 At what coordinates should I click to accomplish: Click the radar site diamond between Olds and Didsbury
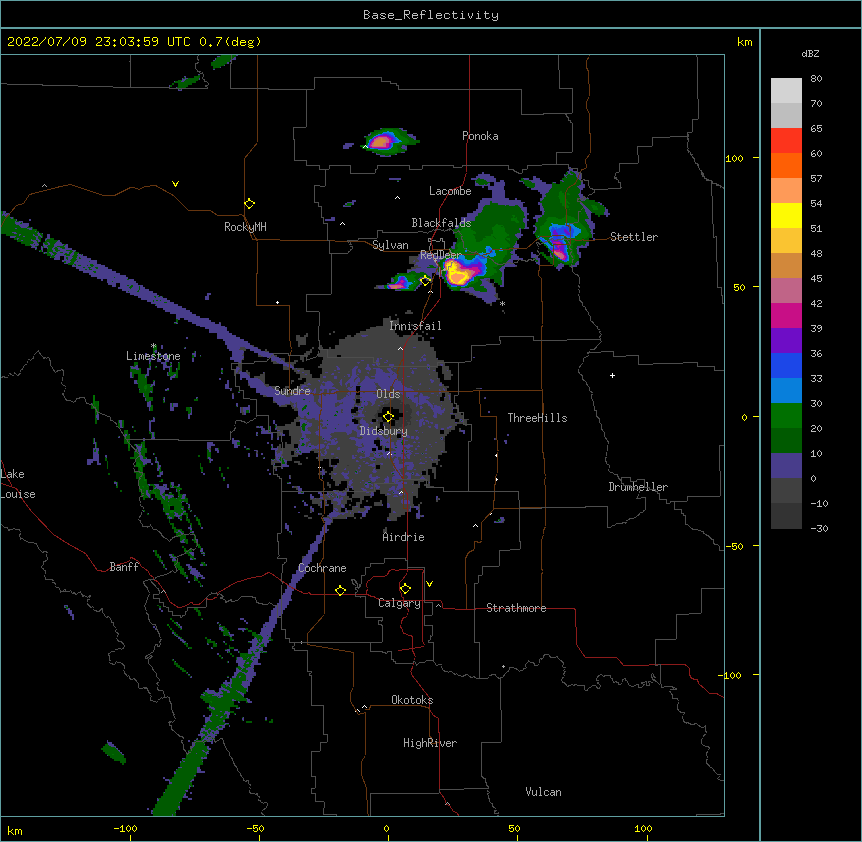pos(388,417)
